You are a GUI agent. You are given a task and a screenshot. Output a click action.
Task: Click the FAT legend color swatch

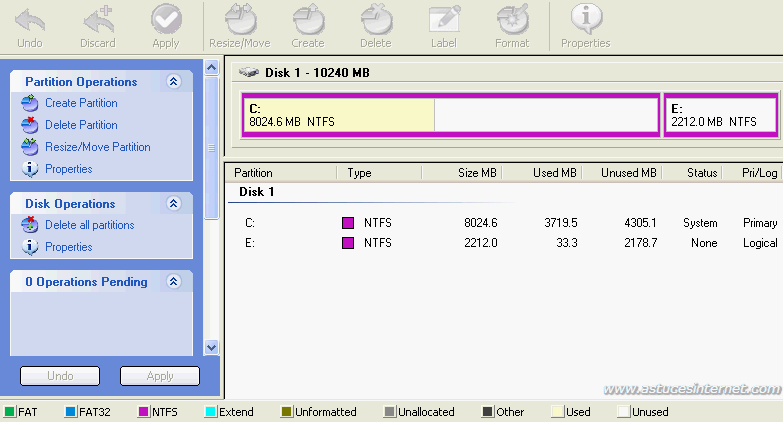[9, 412]
